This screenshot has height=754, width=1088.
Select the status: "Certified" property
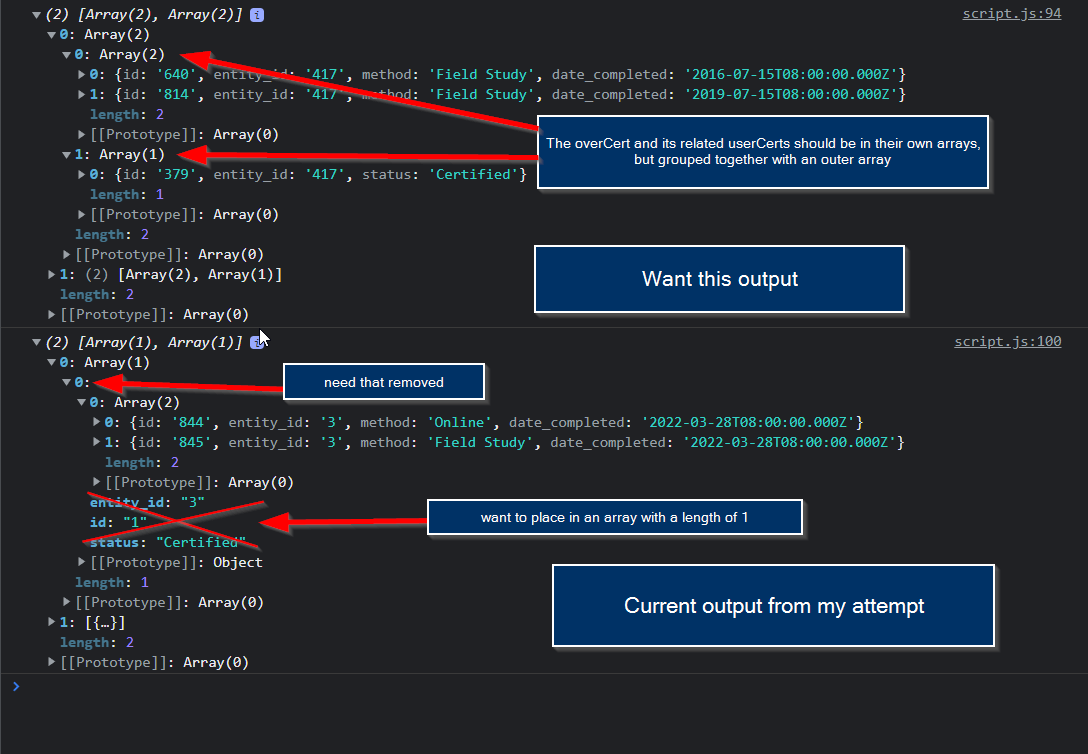(x=167, y=542)
